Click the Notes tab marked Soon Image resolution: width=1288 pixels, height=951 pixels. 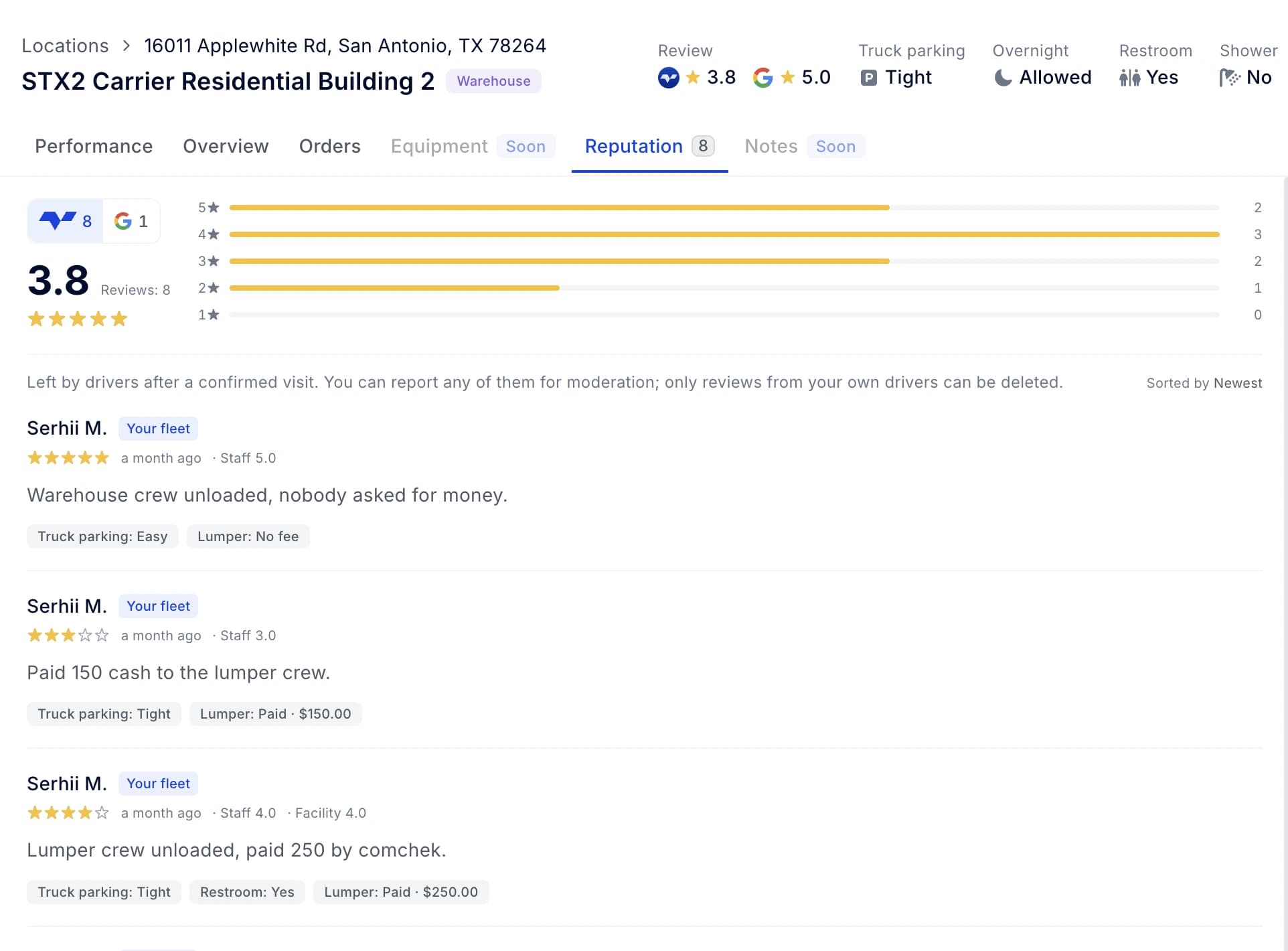805,146
